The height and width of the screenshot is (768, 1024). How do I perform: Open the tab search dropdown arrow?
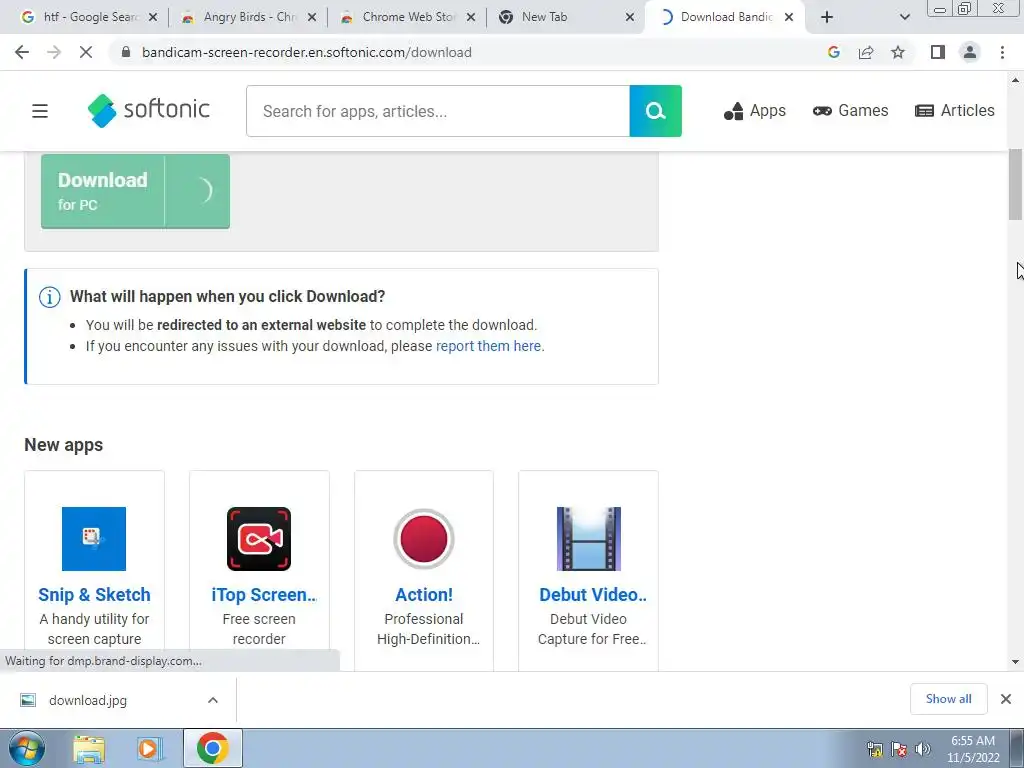point(904,17)
